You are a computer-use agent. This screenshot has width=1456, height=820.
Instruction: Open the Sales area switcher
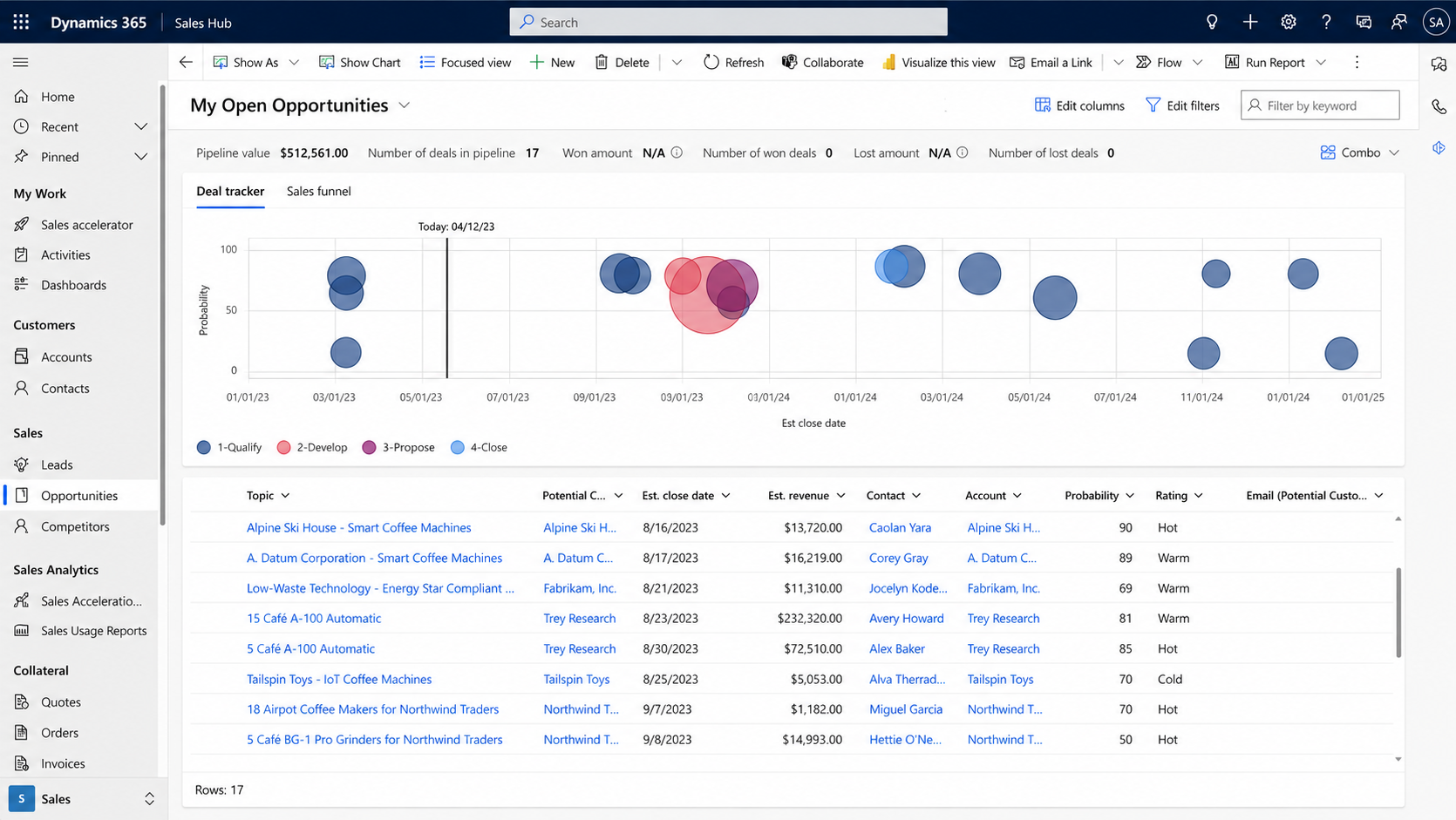pyautogui.click(x=82, y=798)
